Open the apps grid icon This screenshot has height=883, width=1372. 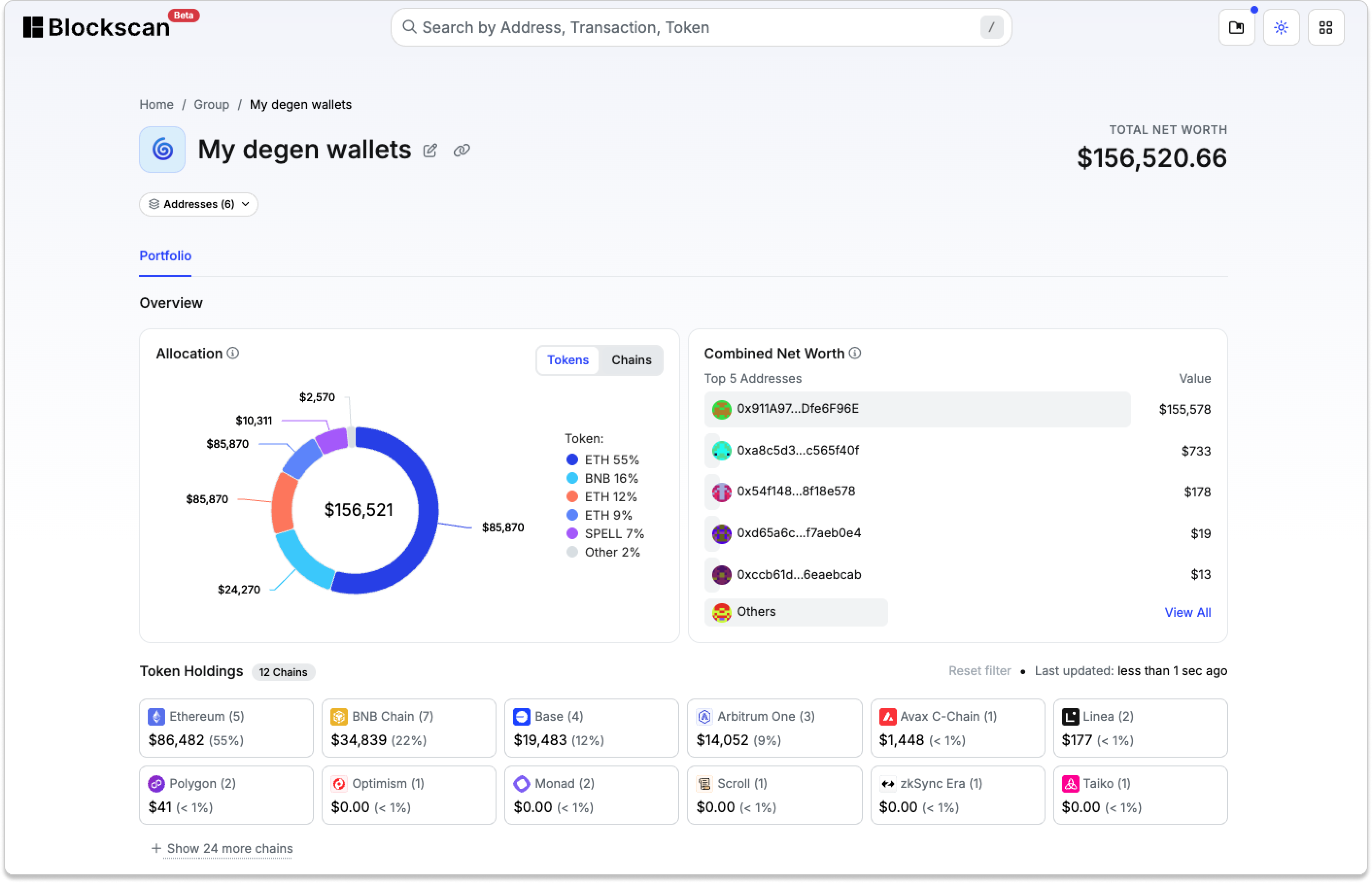[1325, 28]
